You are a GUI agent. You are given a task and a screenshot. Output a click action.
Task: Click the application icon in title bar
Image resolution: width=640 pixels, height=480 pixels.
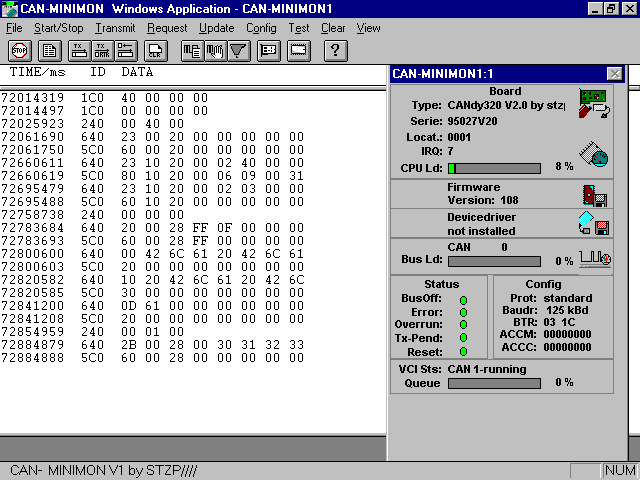[10, 9]
